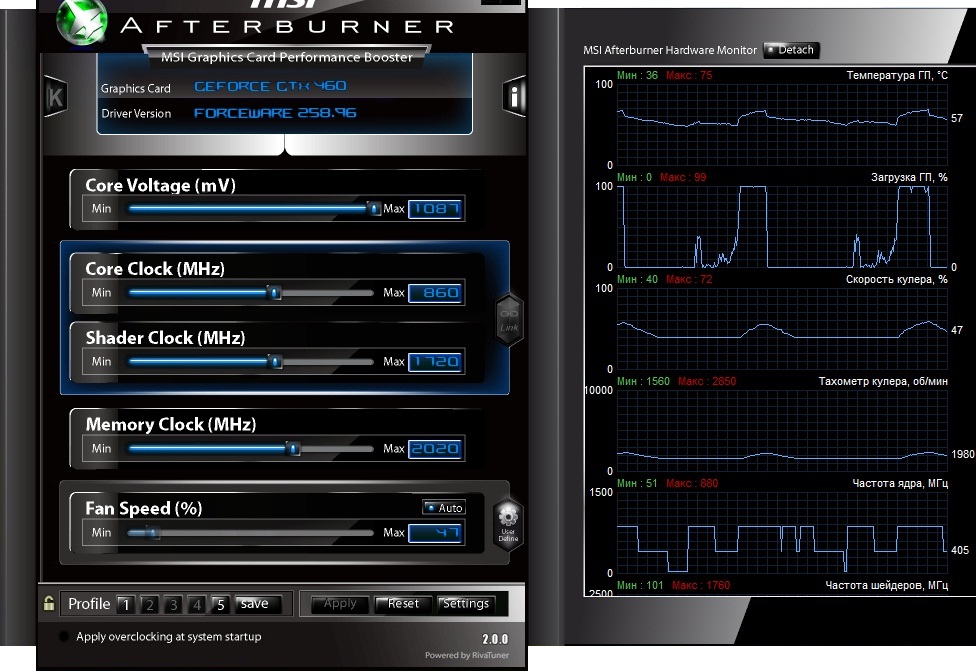Screen dimensions: 976x672
Task: Select profile slot 5
Action: 220,604
